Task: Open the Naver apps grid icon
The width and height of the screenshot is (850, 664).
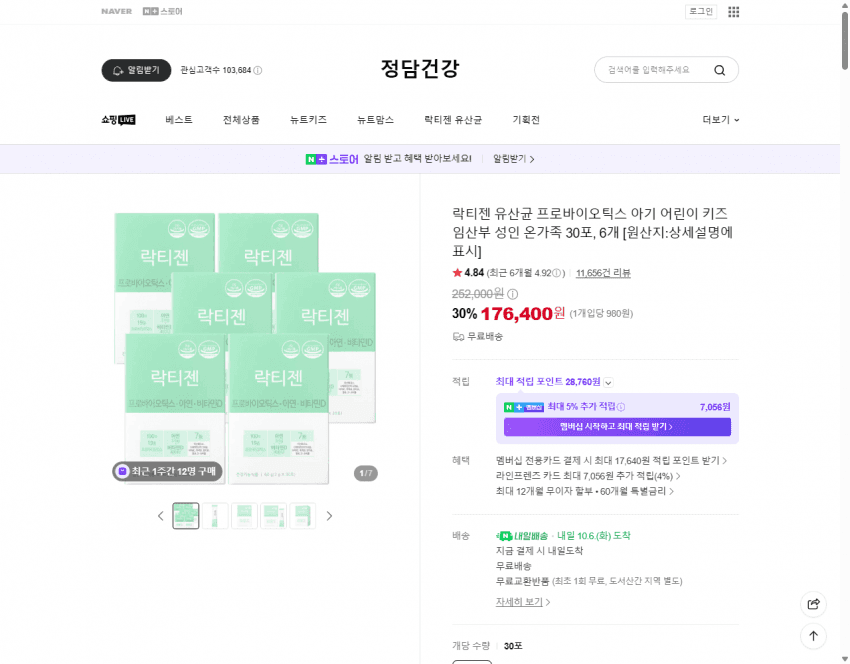Action: point(733,12)
